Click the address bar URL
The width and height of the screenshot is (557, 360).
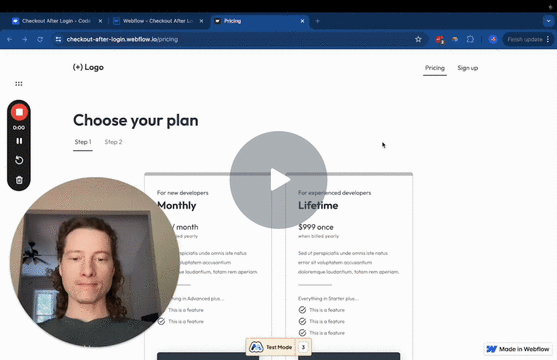(x=122, y=39)
